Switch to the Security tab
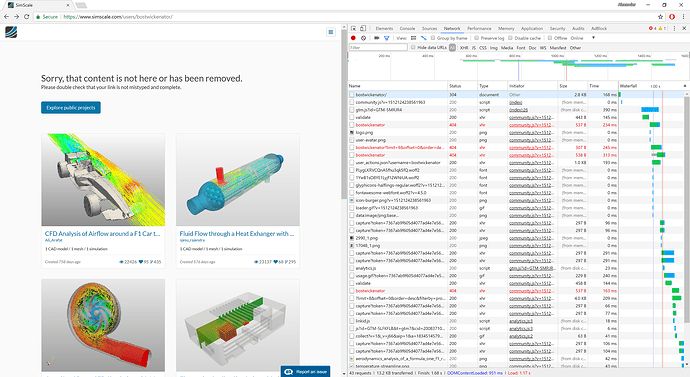This screenshot has height=377, width=690. point(557,28)
